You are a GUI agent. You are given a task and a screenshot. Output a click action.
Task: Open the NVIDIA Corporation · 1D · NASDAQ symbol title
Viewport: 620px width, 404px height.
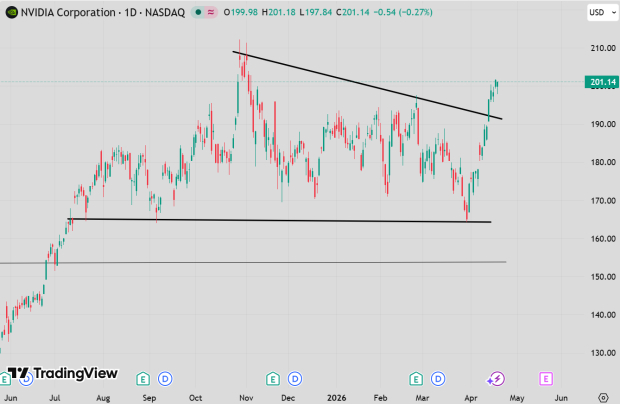(x=103, y=12)
